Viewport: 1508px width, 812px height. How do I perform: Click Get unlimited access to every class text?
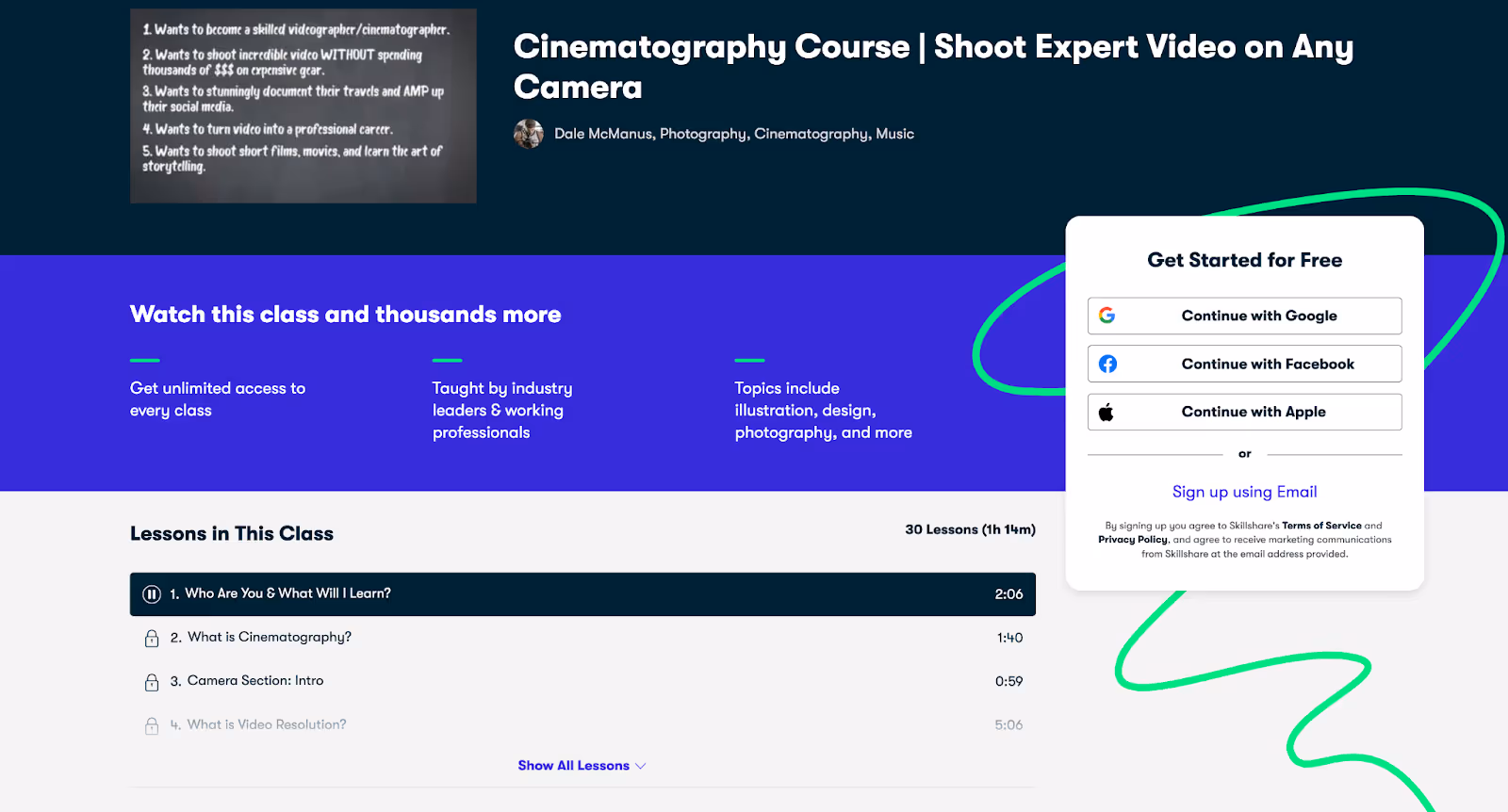218,399
